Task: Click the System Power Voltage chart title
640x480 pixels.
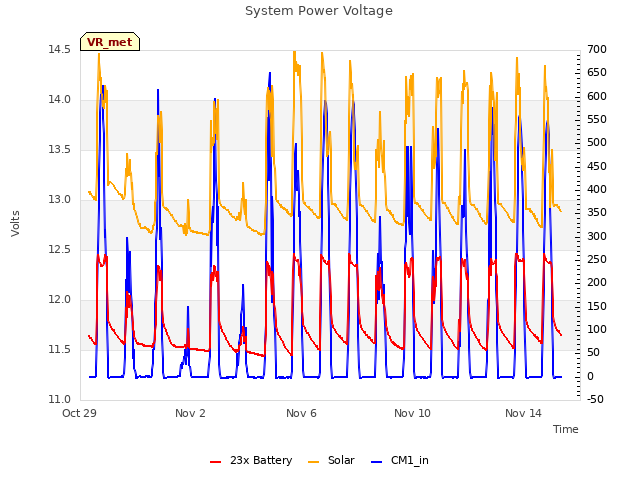Action: pos(319,11)
